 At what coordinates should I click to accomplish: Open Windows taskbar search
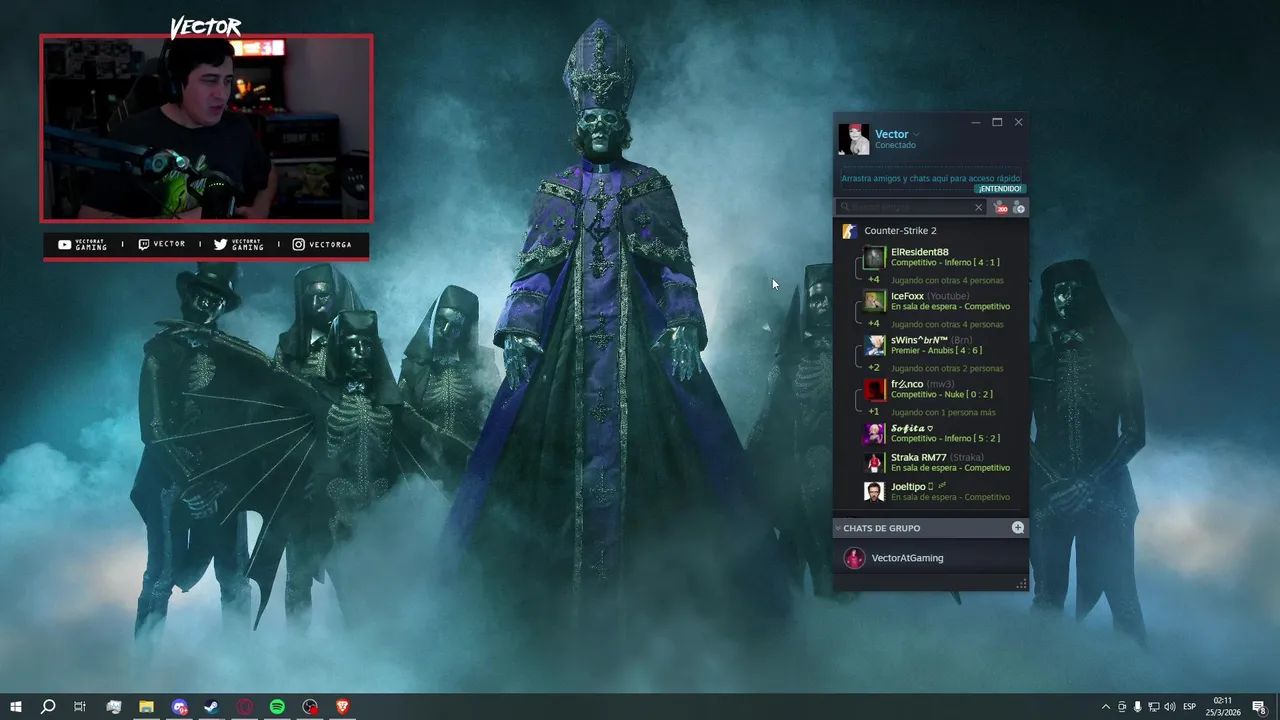(47, 707)
